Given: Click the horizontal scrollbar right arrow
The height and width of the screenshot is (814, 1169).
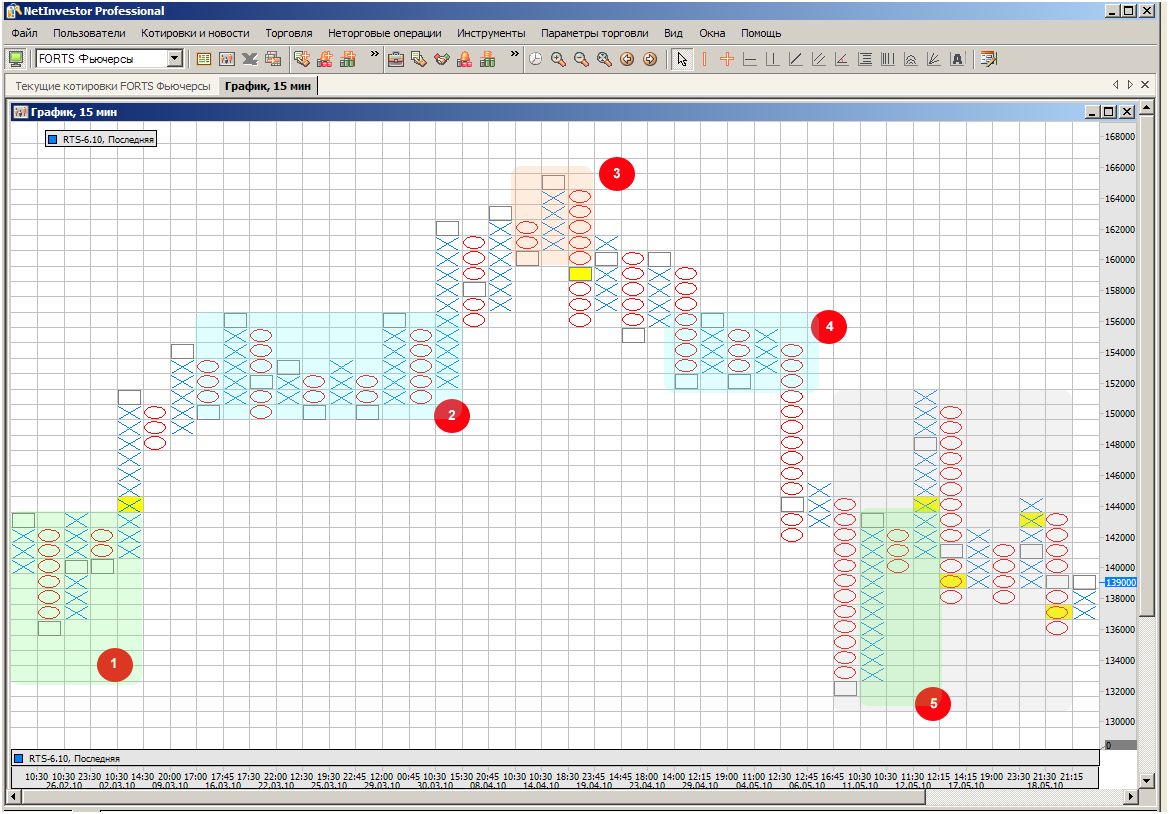Looking at the screenshot, I should (x=1132, y=797).
